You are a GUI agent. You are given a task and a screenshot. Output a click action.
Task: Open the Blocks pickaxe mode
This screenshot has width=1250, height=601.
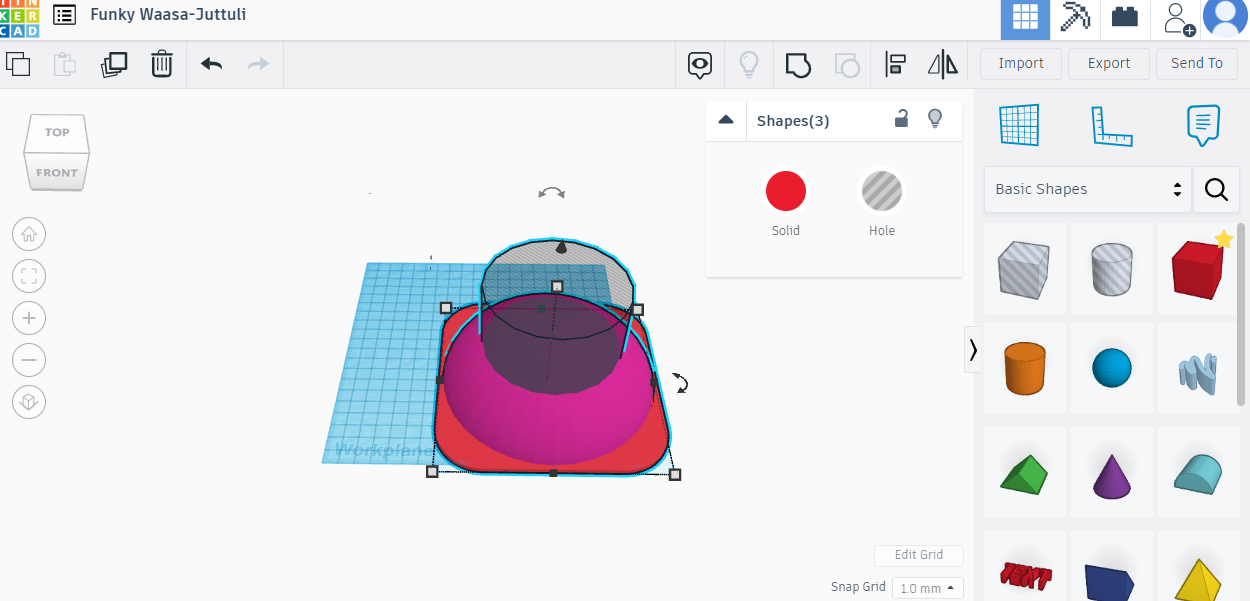pyautogui.click(x=1076, y=19)
